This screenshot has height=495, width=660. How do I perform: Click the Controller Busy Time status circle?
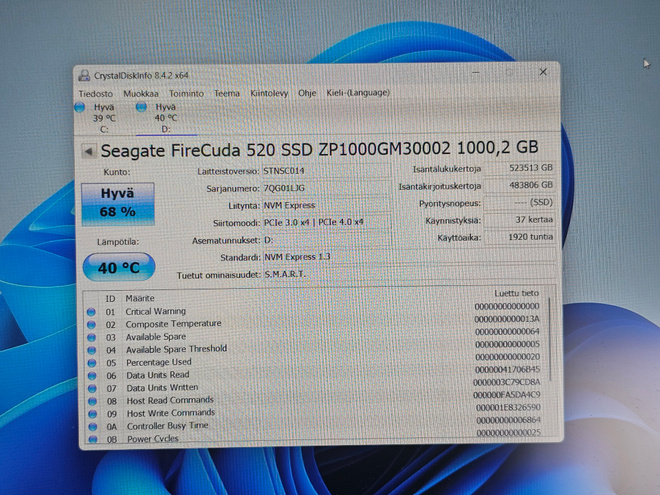[93, 427]
